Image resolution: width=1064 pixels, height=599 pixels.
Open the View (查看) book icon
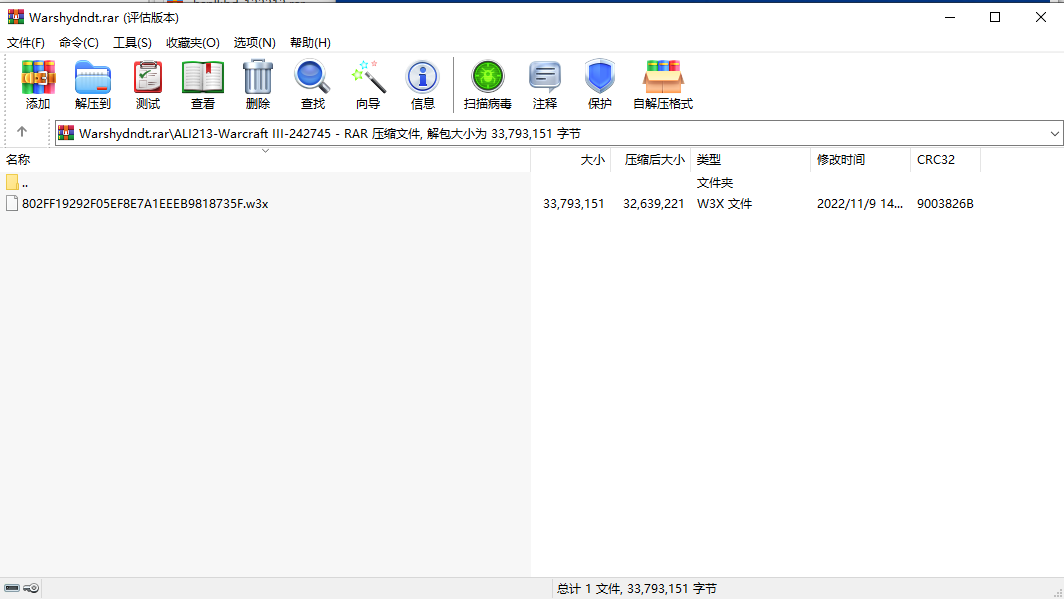203,84
